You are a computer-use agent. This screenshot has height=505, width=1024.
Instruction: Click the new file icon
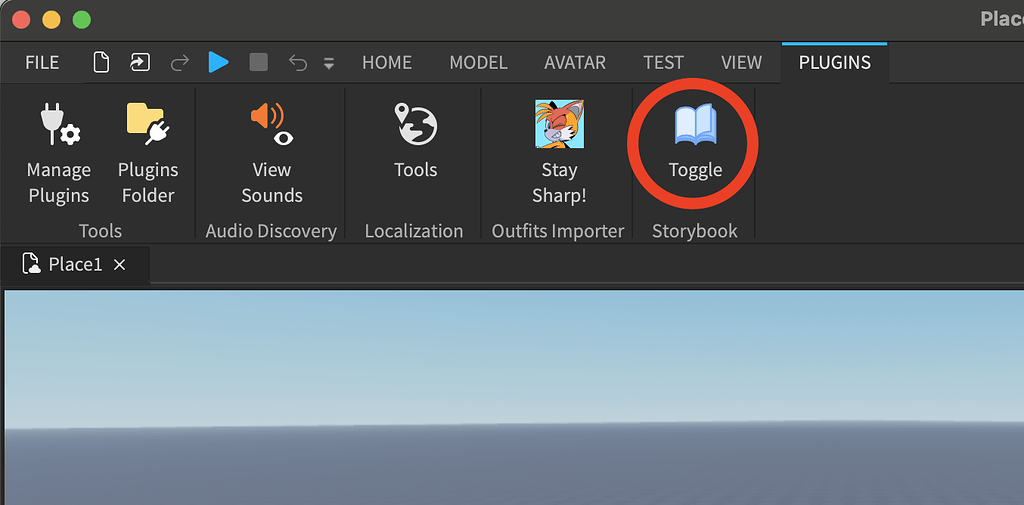point(101,62)
